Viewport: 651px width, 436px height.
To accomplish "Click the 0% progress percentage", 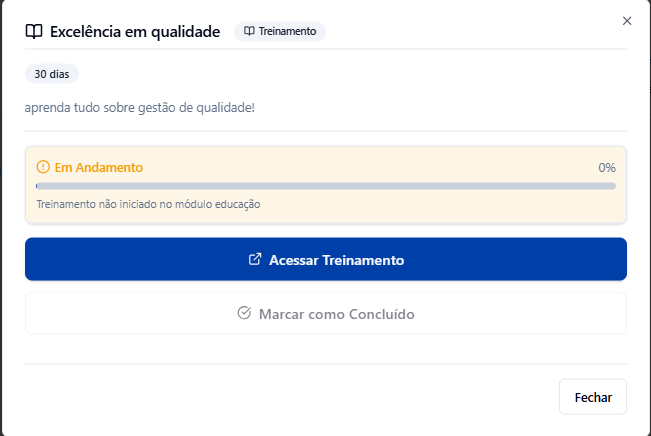I will coord(606,167).
